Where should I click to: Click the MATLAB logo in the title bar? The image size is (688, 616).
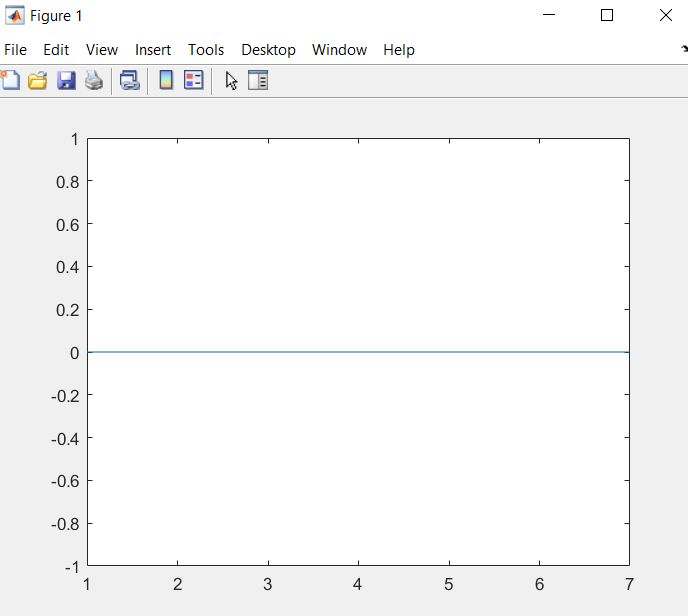pyautogui.click(x=14, y=16)
